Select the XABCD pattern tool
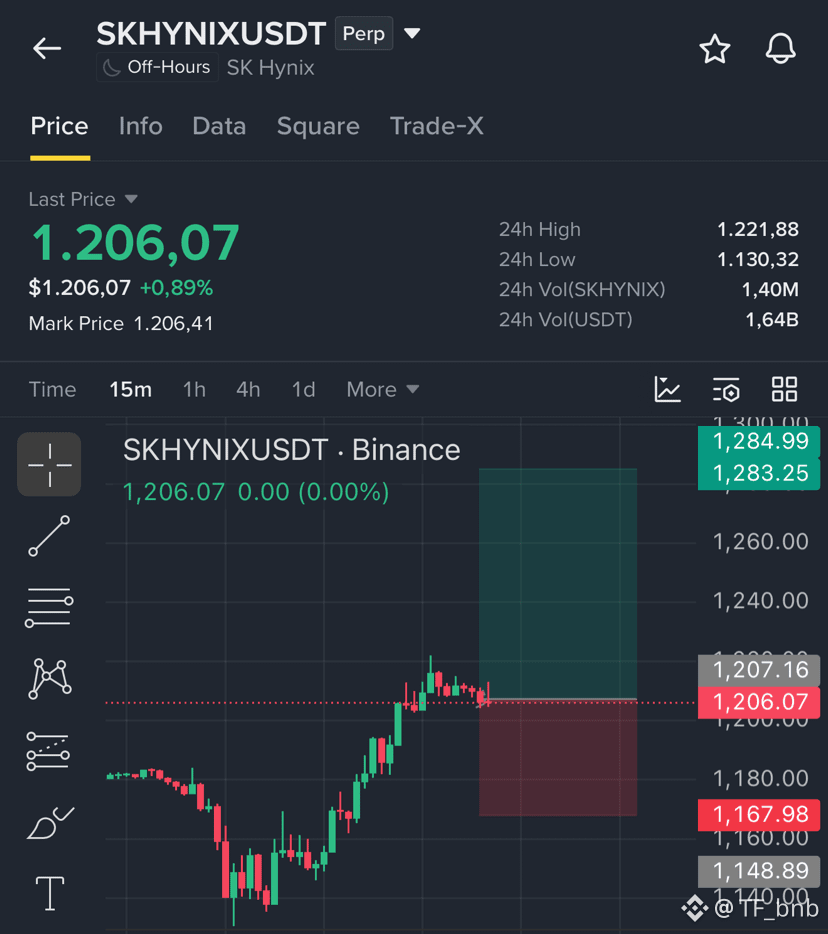 [49, 679]
